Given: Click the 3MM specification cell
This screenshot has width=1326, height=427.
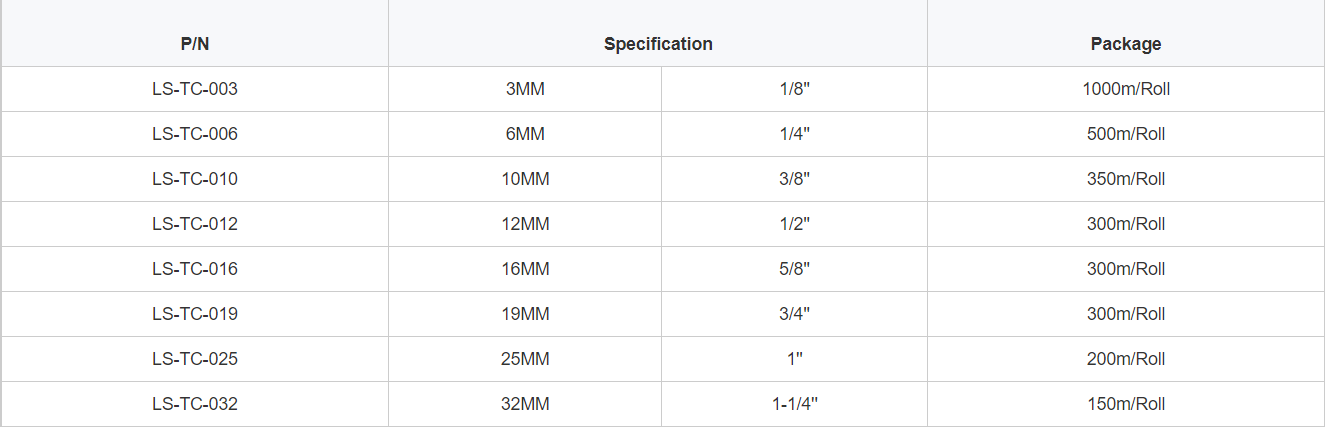Looking at the screenshot, I should [525, 89].
